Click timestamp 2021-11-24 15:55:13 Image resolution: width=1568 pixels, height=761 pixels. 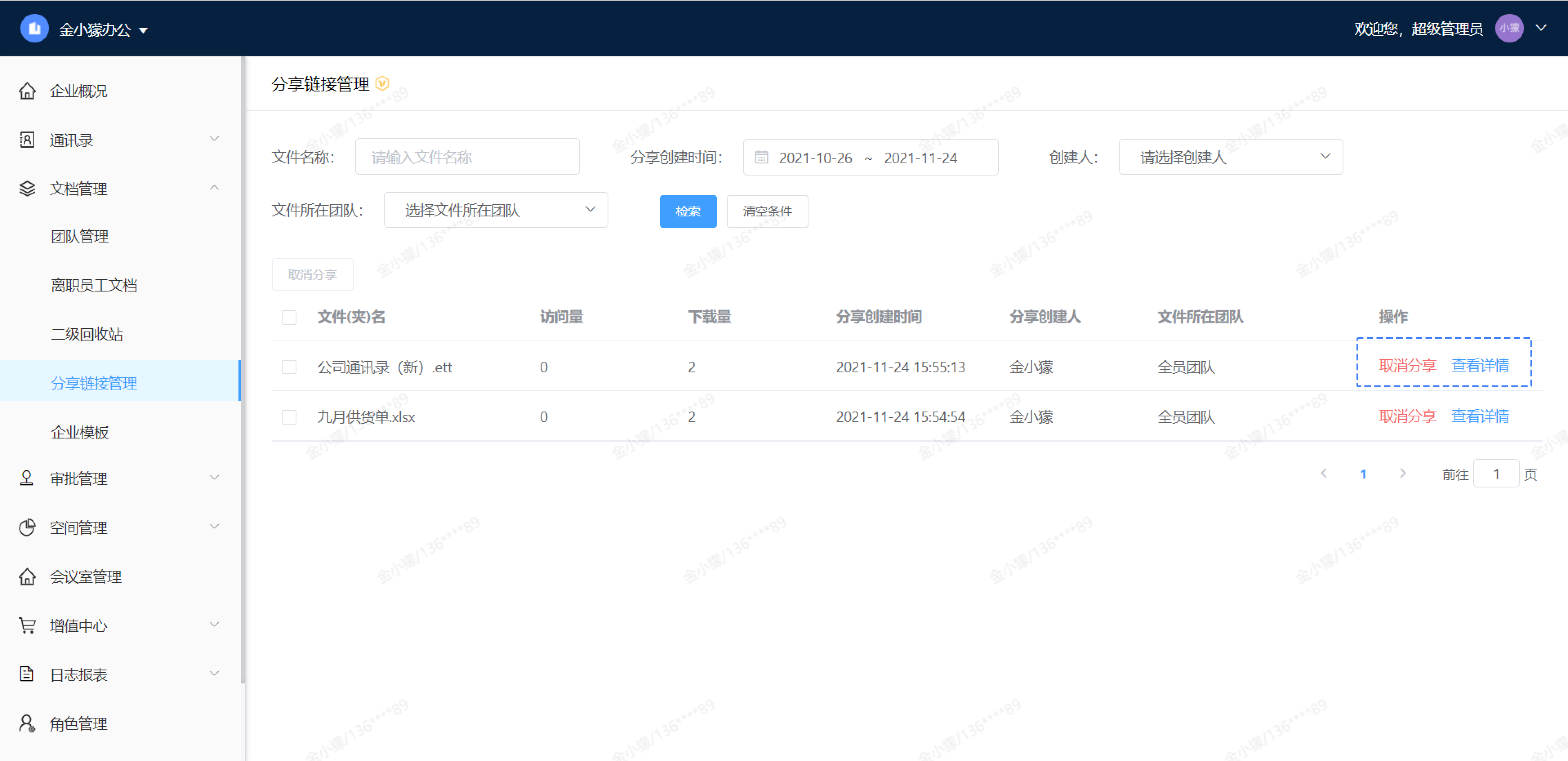900,367
